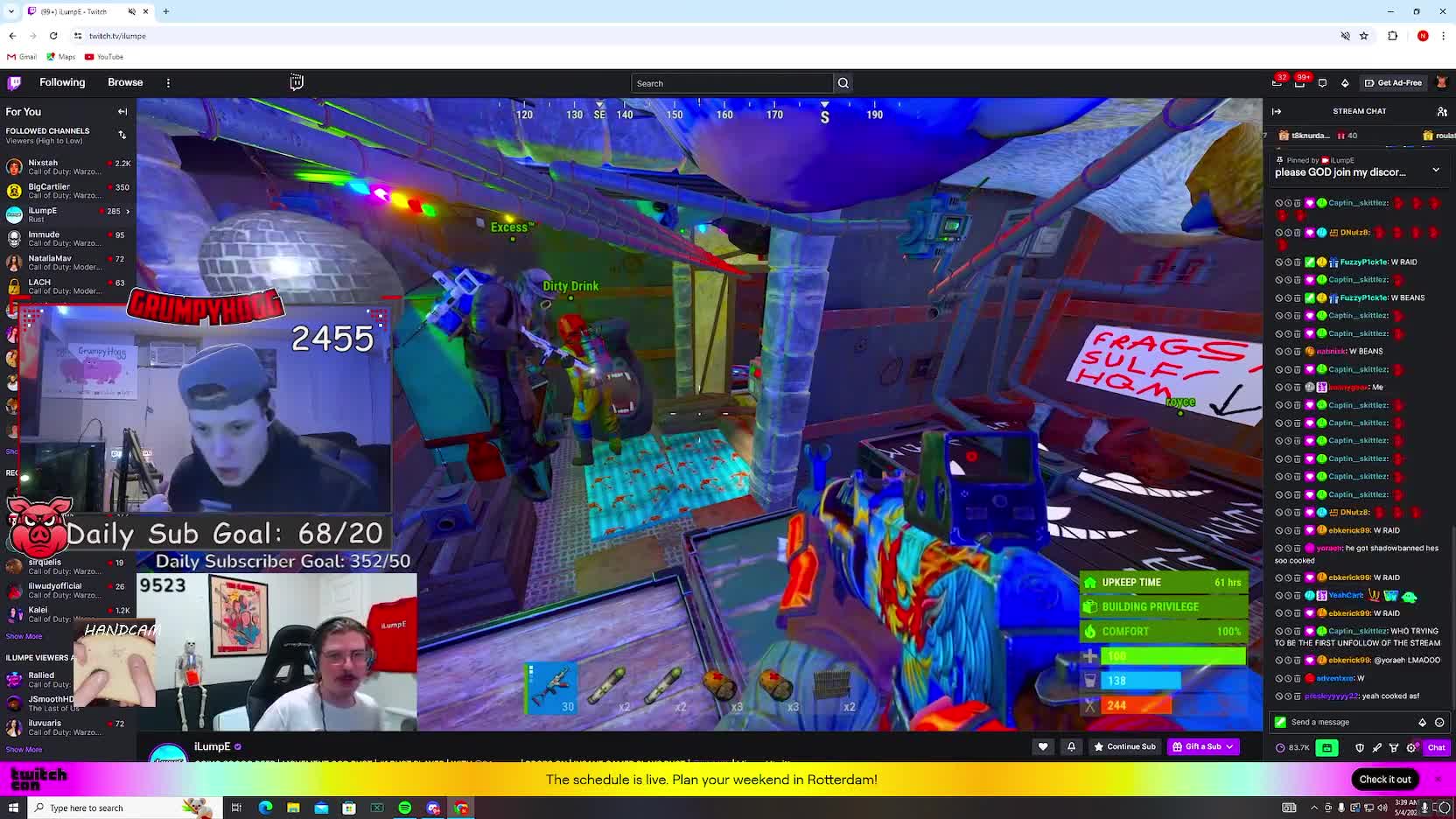Open Bits icon in chat input

pos(1423,722)
